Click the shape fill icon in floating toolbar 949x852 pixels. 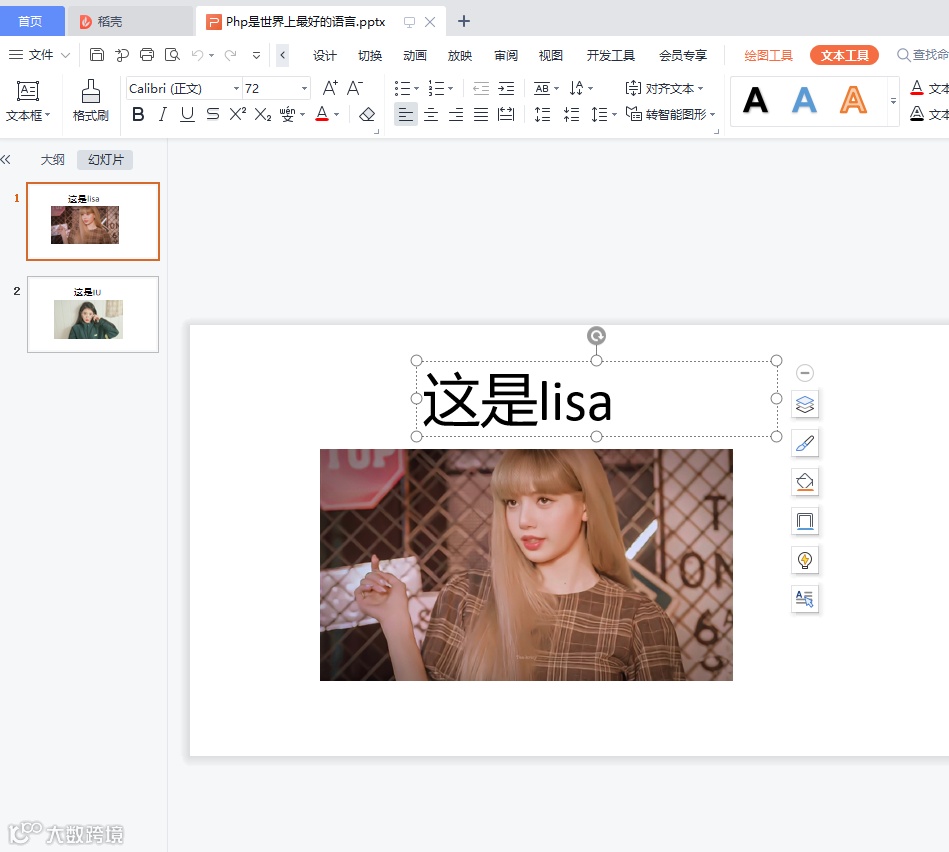point(805,482)
